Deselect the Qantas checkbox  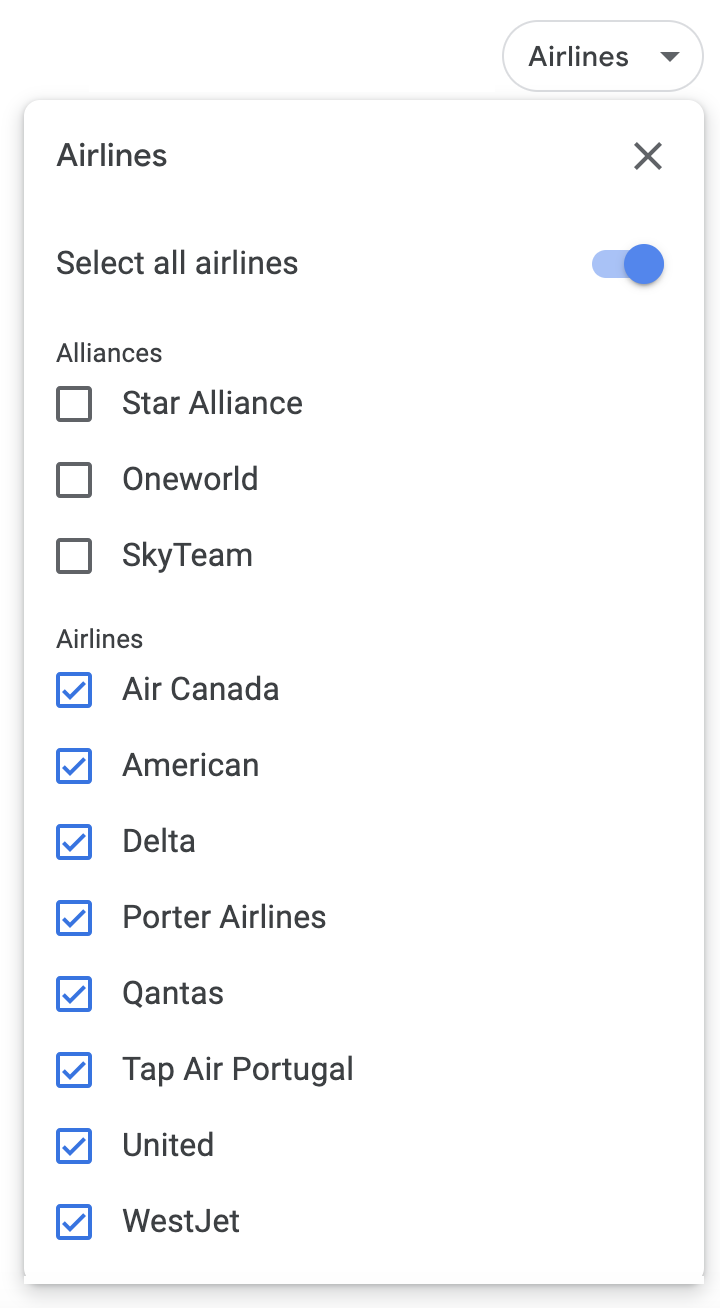(74, 994)
